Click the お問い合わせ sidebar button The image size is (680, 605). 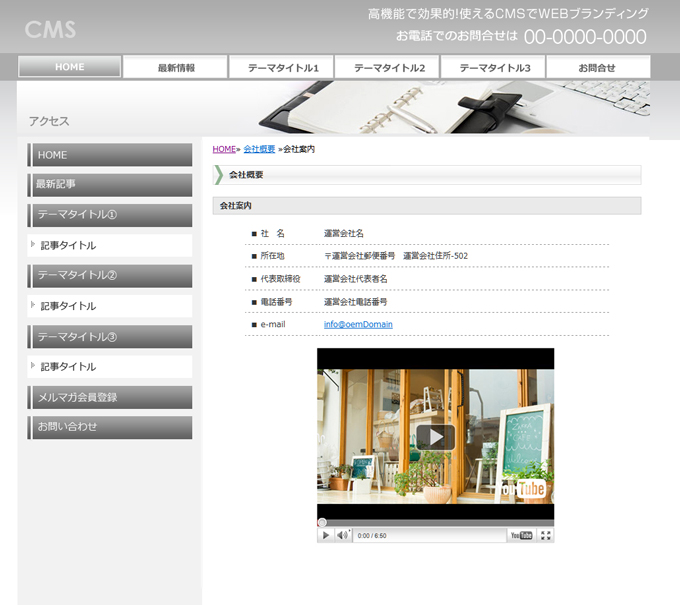coord(110,427)
